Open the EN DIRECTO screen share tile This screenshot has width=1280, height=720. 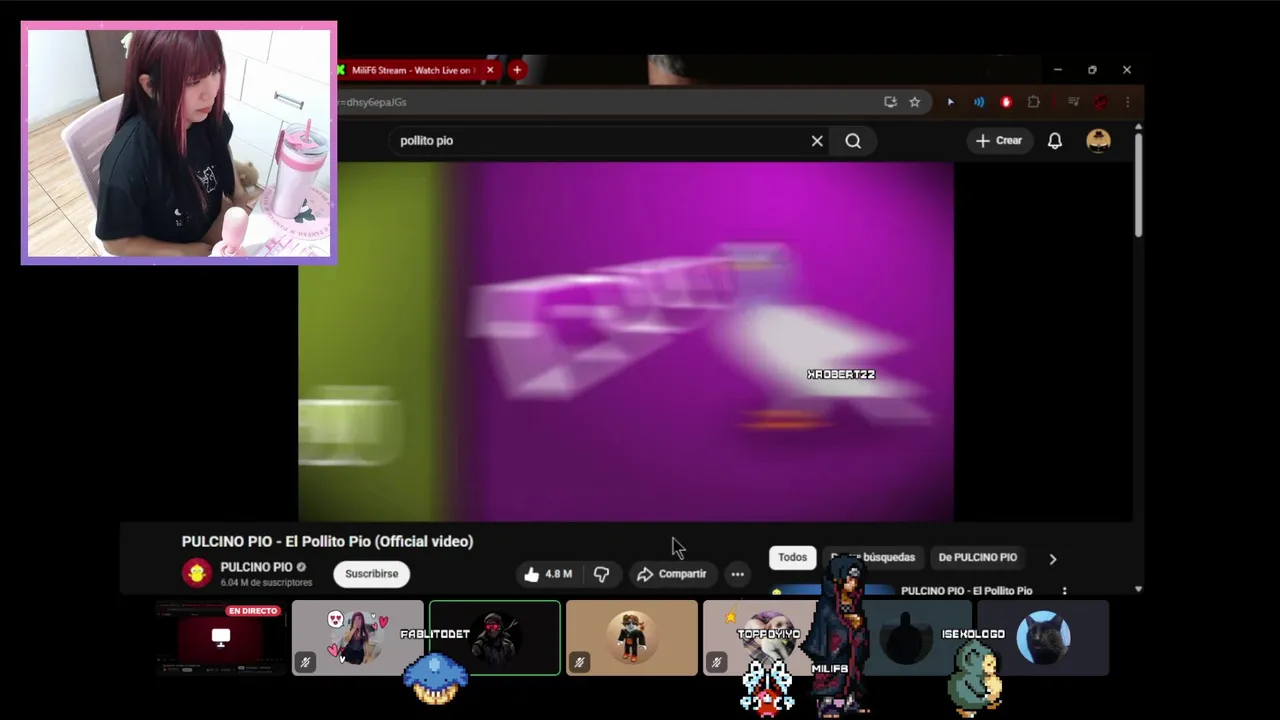[x=220, y=637]
